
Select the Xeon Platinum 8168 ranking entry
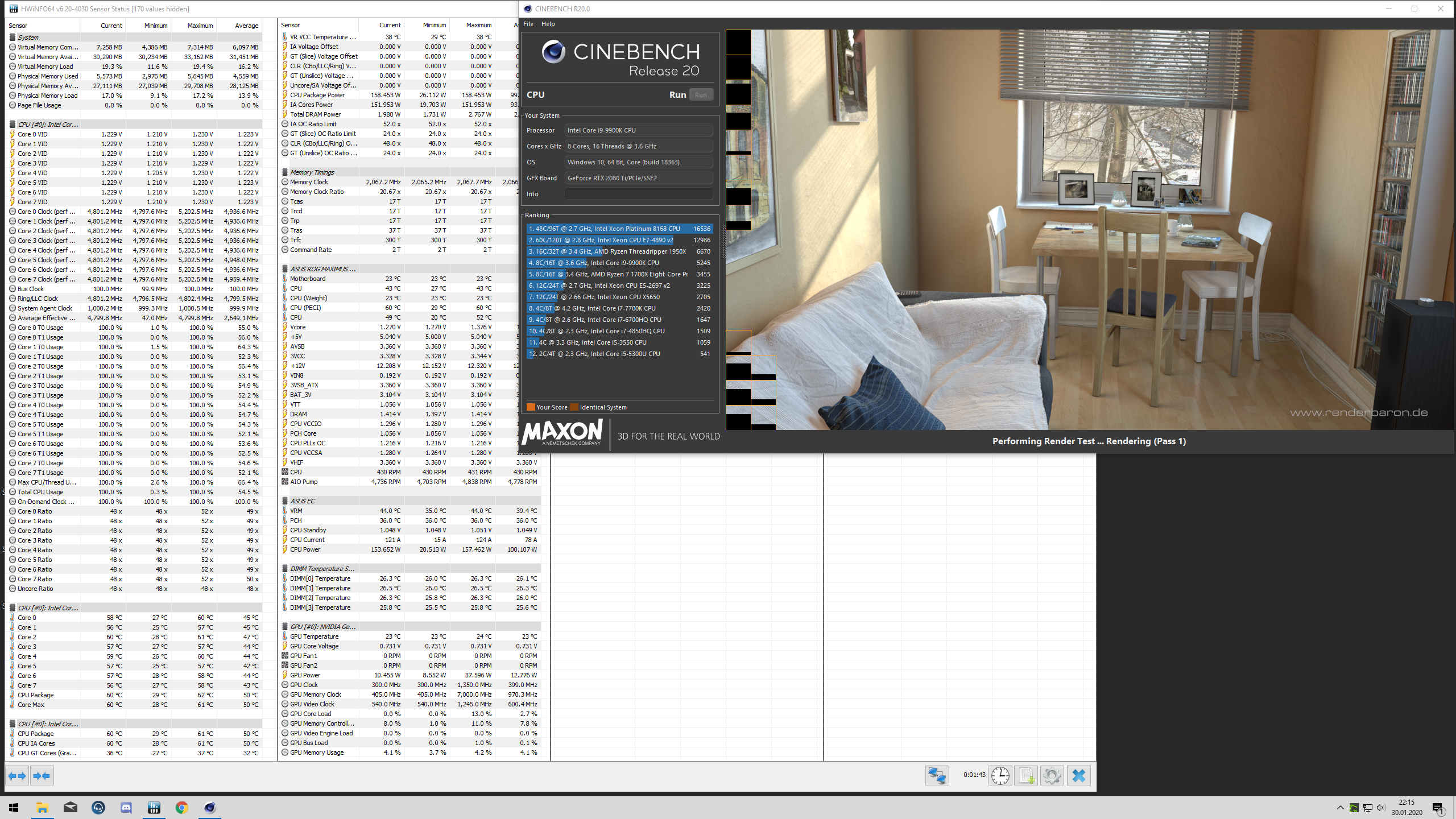tap(619, 229)
